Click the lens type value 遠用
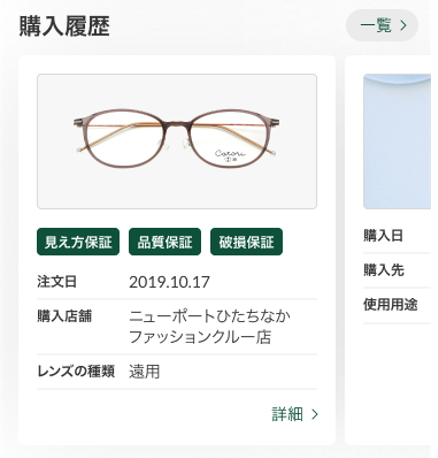Image resolution: width=438 pixels, height=458 pixels. (144, 371)
